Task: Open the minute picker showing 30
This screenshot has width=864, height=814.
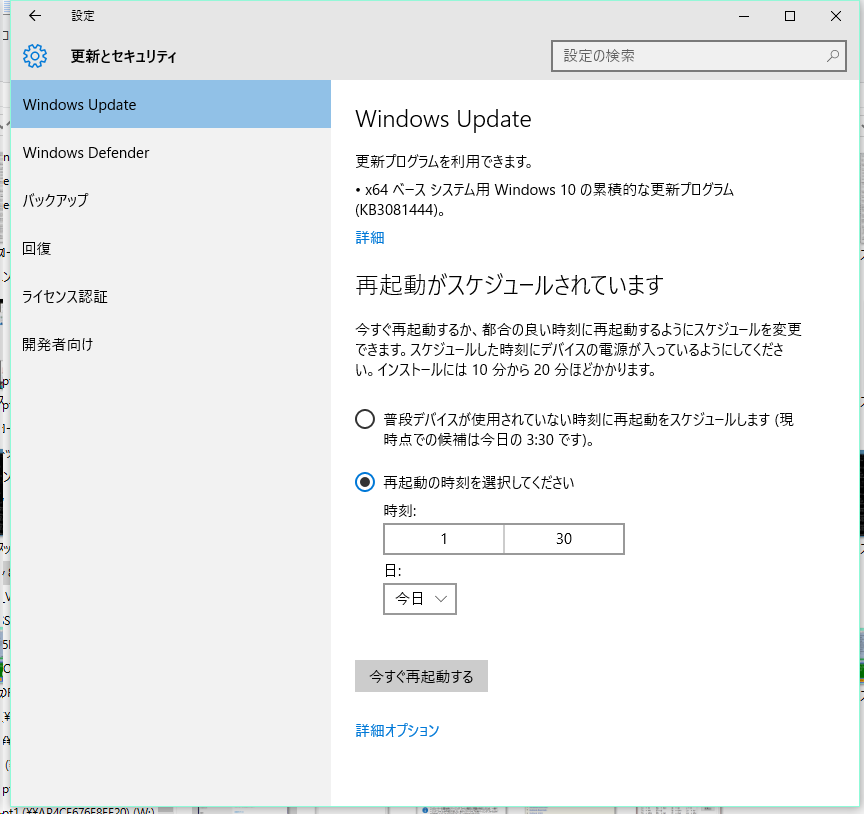Action: (564, 538)
